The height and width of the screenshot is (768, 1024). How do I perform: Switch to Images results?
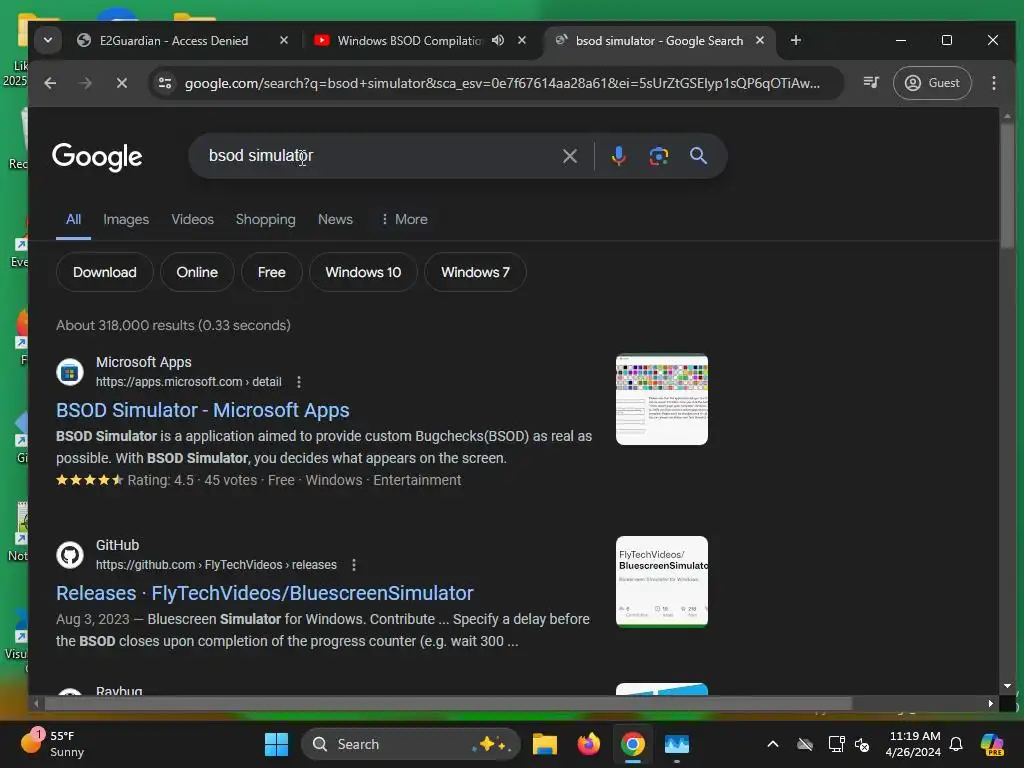tap(126, 219)
